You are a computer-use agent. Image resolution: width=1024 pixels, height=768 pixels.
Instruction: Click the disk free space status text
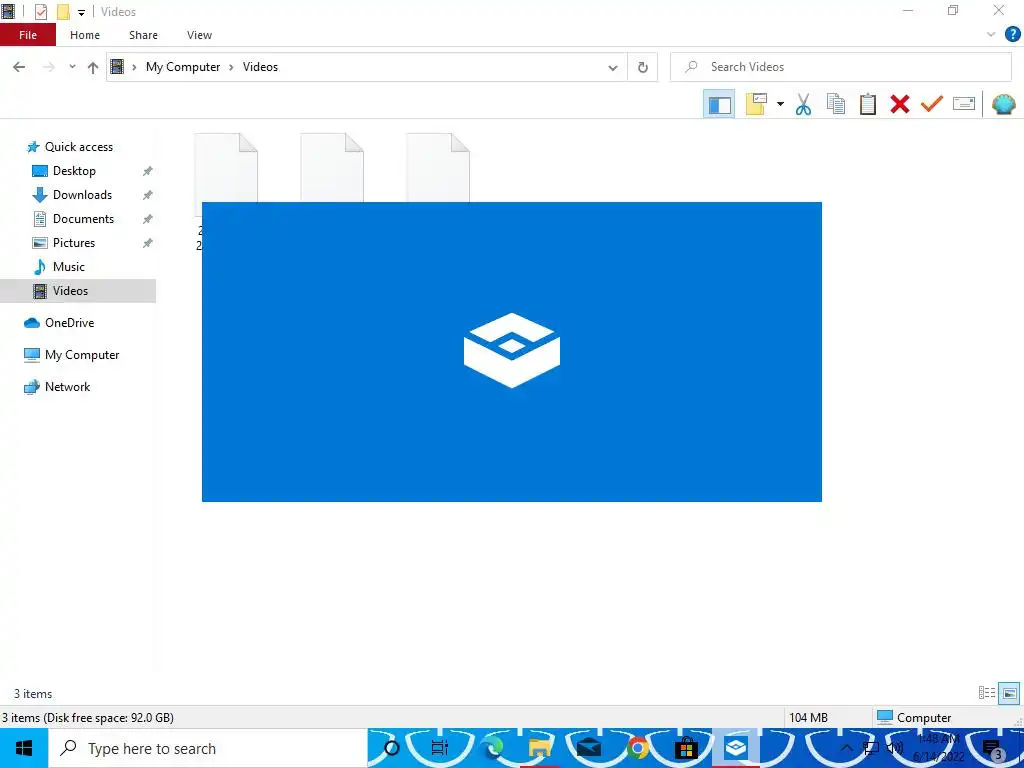[88, 718]
